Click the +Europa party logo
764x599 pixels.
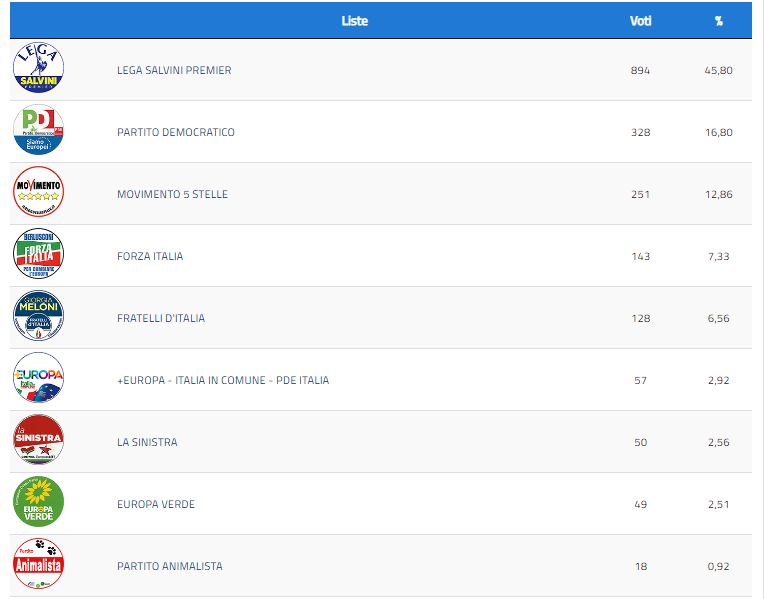coord(38,380)
